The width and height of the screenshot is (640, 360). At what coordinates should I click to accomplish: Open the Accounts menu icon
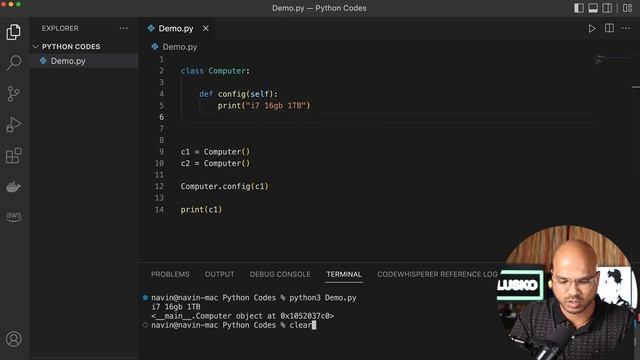[13, 339]
